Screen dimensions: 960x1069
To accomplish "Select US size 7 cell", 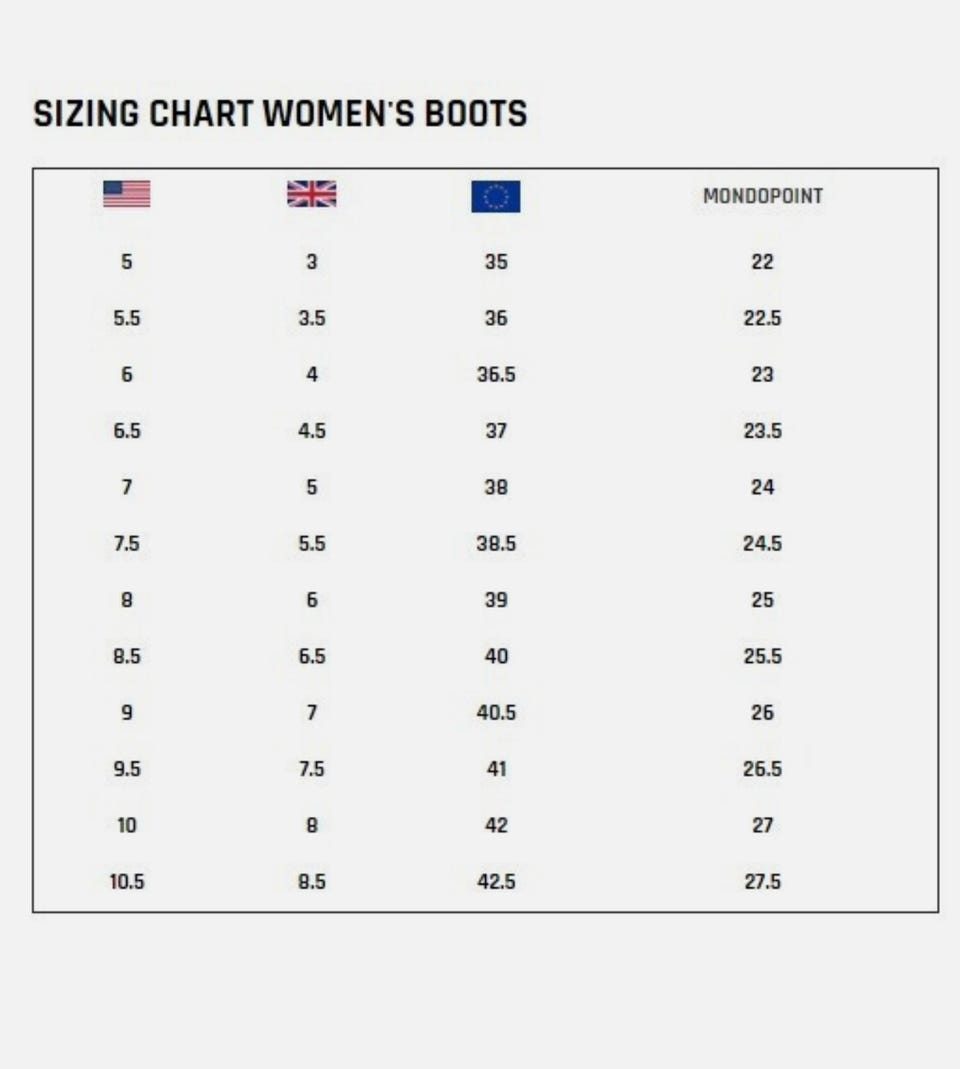I will click(127, 487).
